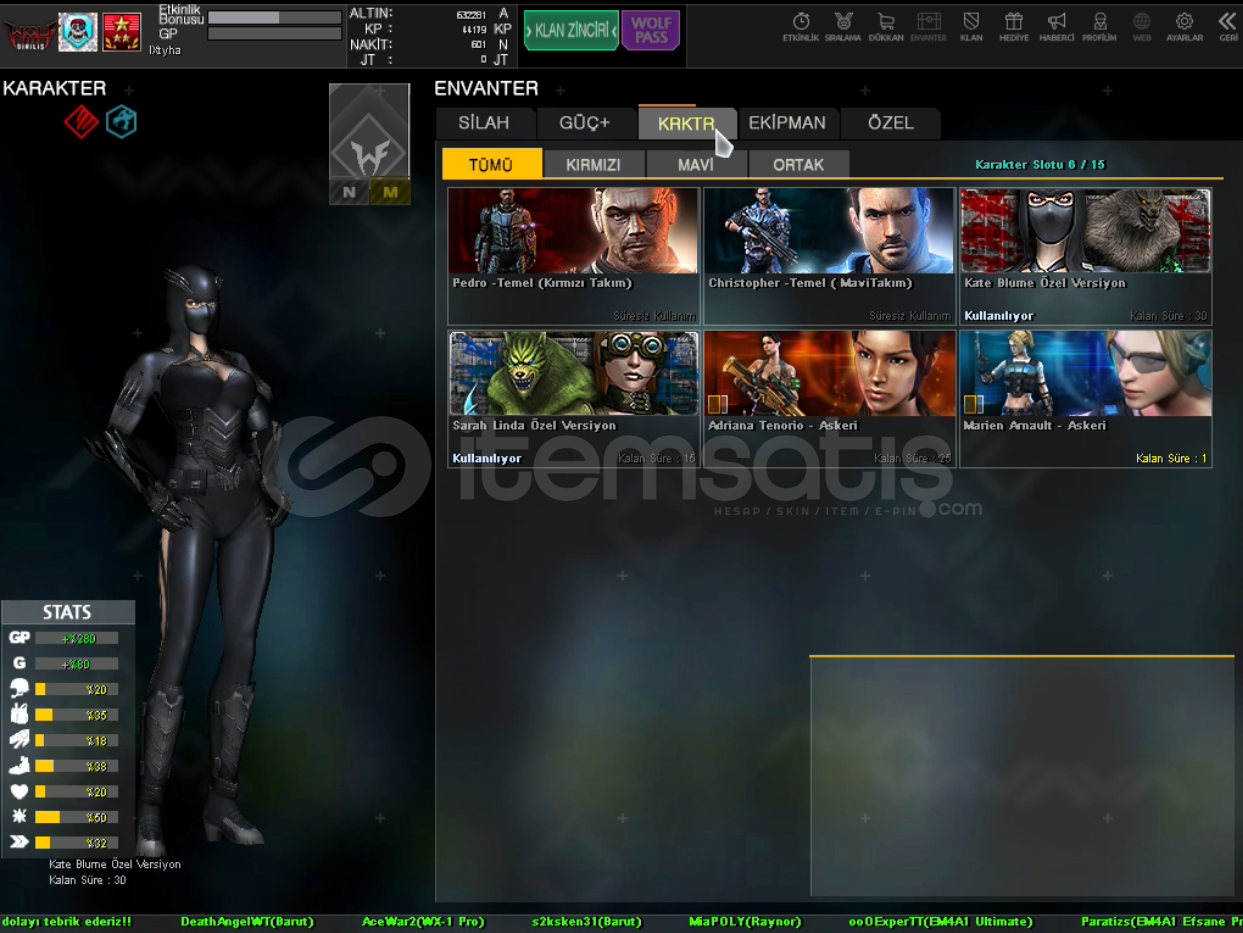Toggle the N mode button

point(349,192)
